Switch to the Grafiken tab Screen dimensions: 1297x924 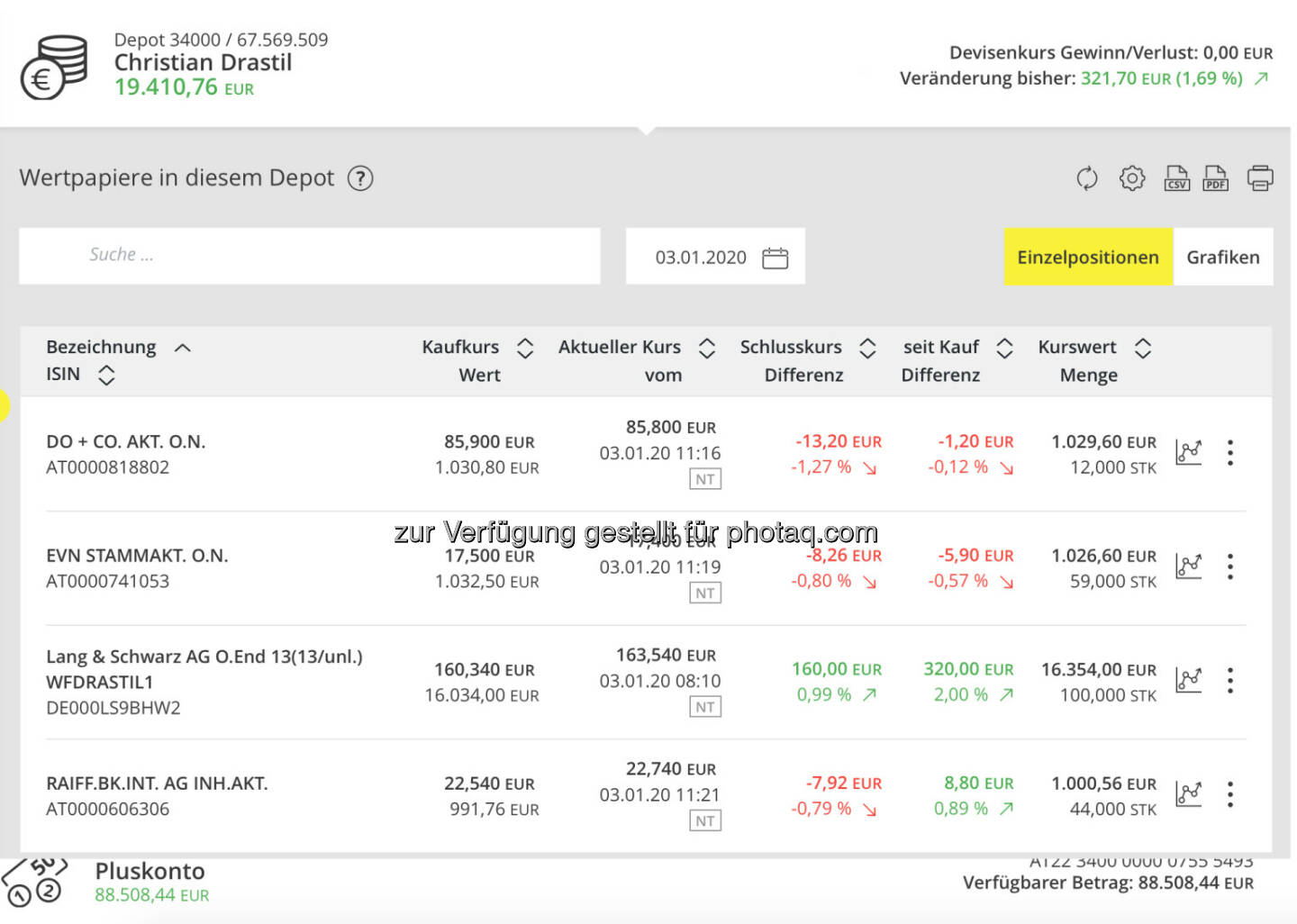click(x=1222, y=258)
